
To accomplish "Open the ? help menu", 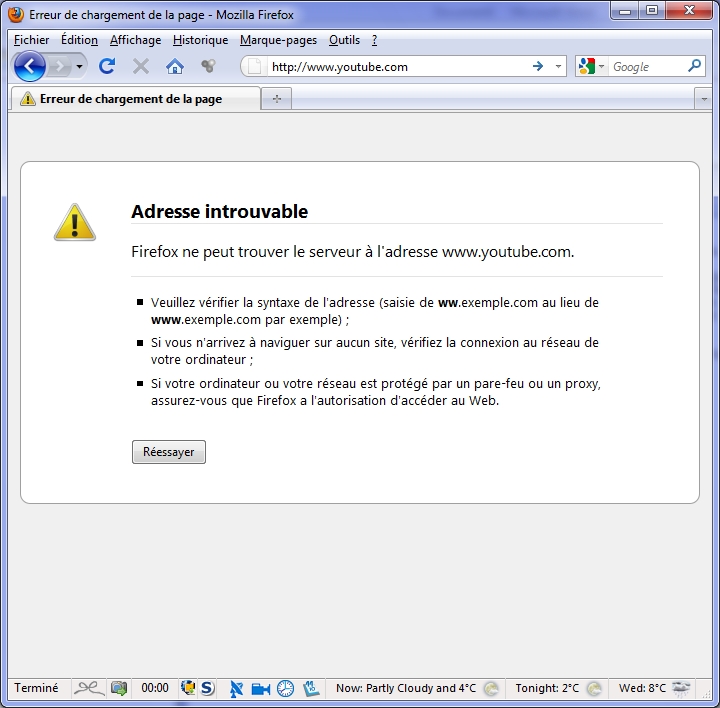I will click(374, 40).
